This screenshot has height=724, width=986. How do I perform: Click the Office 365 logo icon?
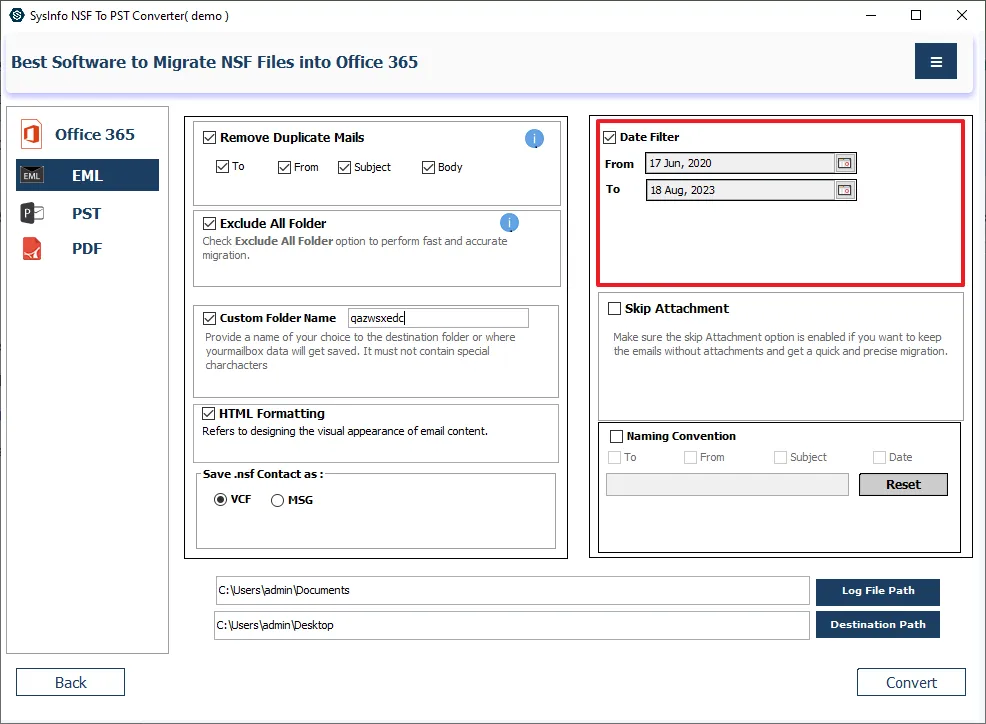32,135
